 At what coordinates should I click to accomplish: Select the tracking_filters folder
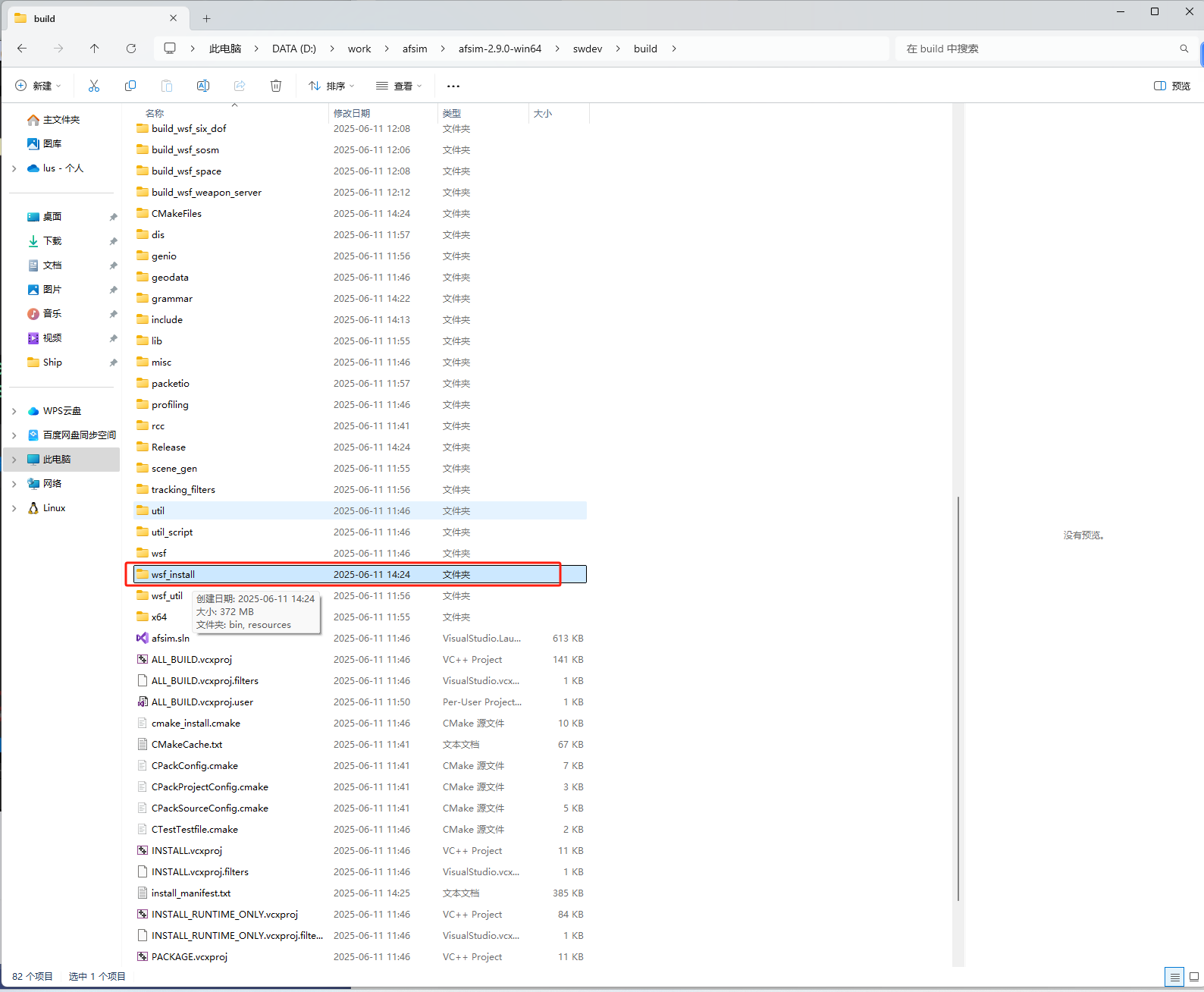click(360, 489)
